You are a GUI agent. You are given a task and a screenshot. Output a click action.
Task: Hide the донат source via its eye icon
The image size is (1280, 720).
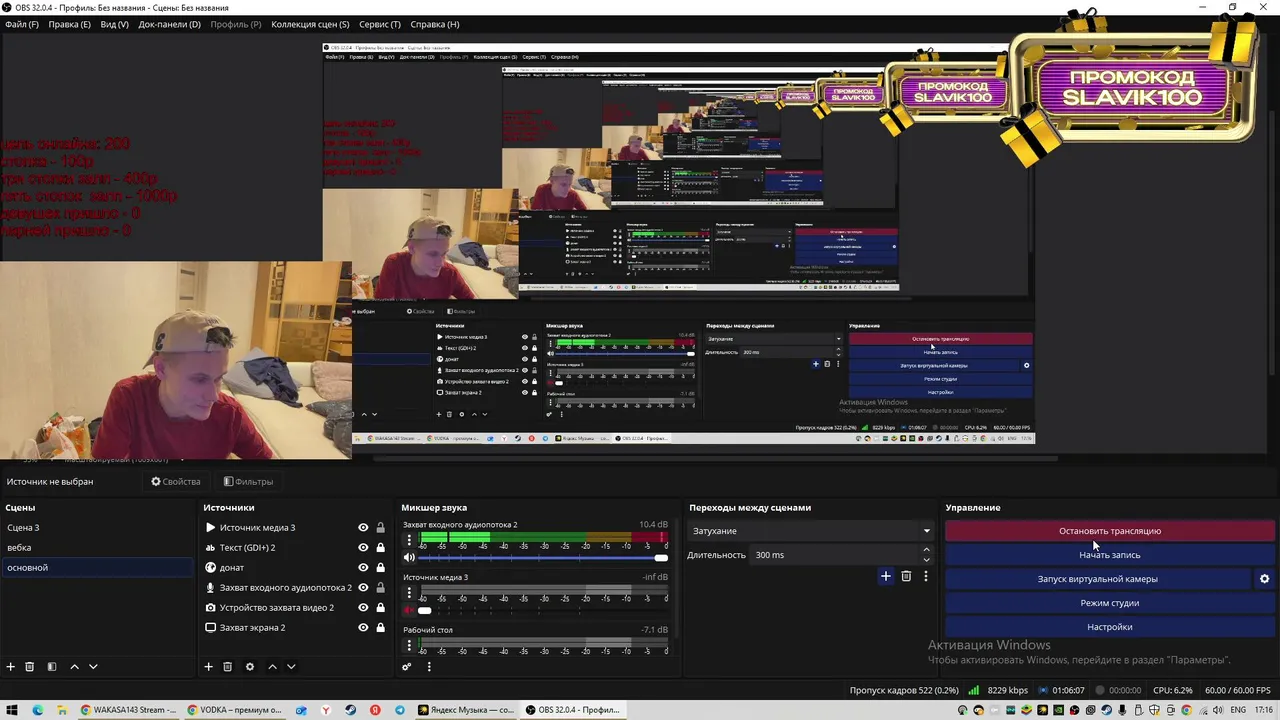tap(363, 568)
